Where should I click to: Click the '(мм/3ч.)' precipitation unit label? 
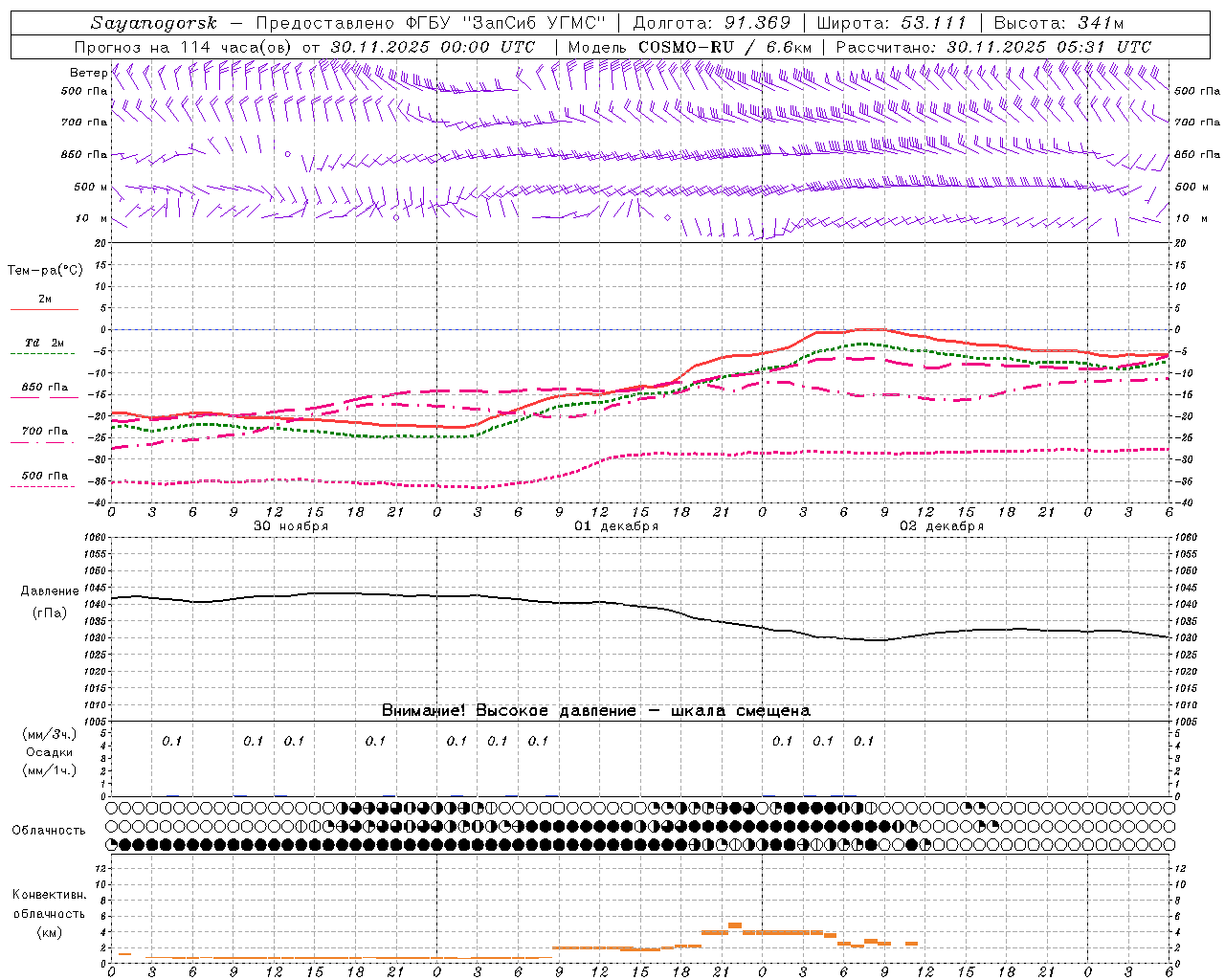tap(50, 734)
